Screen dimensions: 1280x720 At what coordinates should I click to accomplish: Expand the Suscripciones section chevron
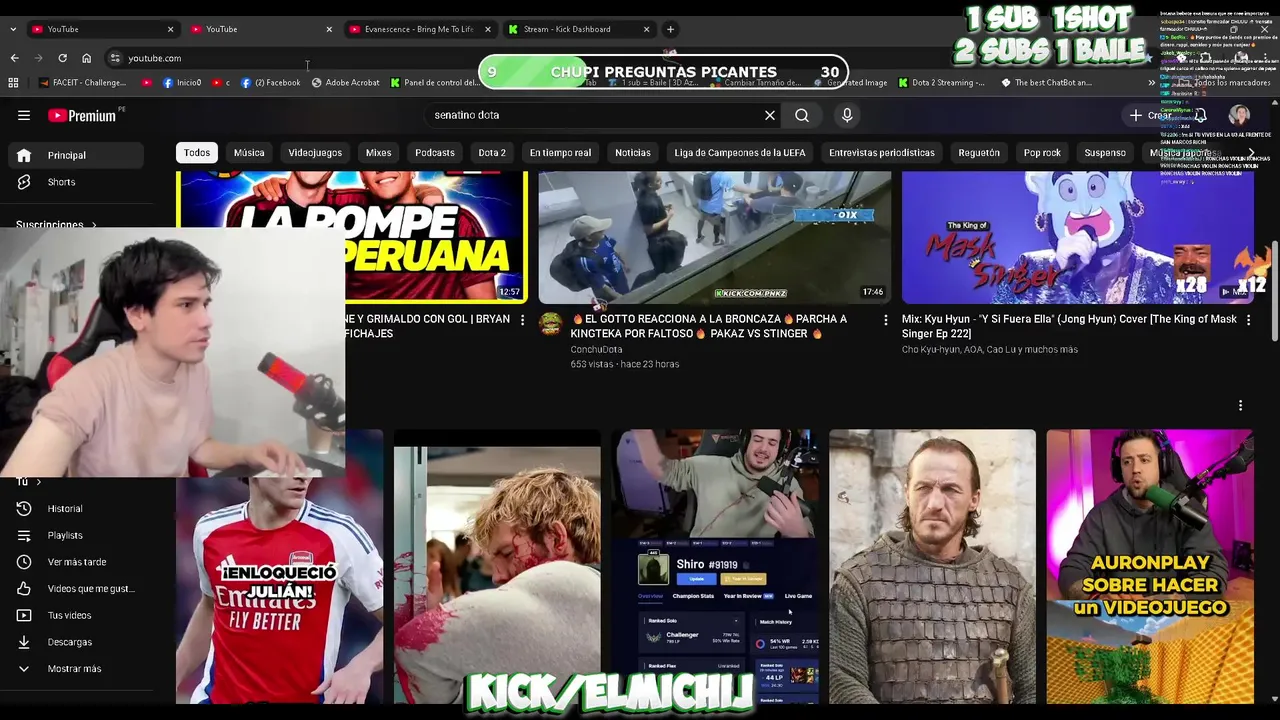coord(94,225)
